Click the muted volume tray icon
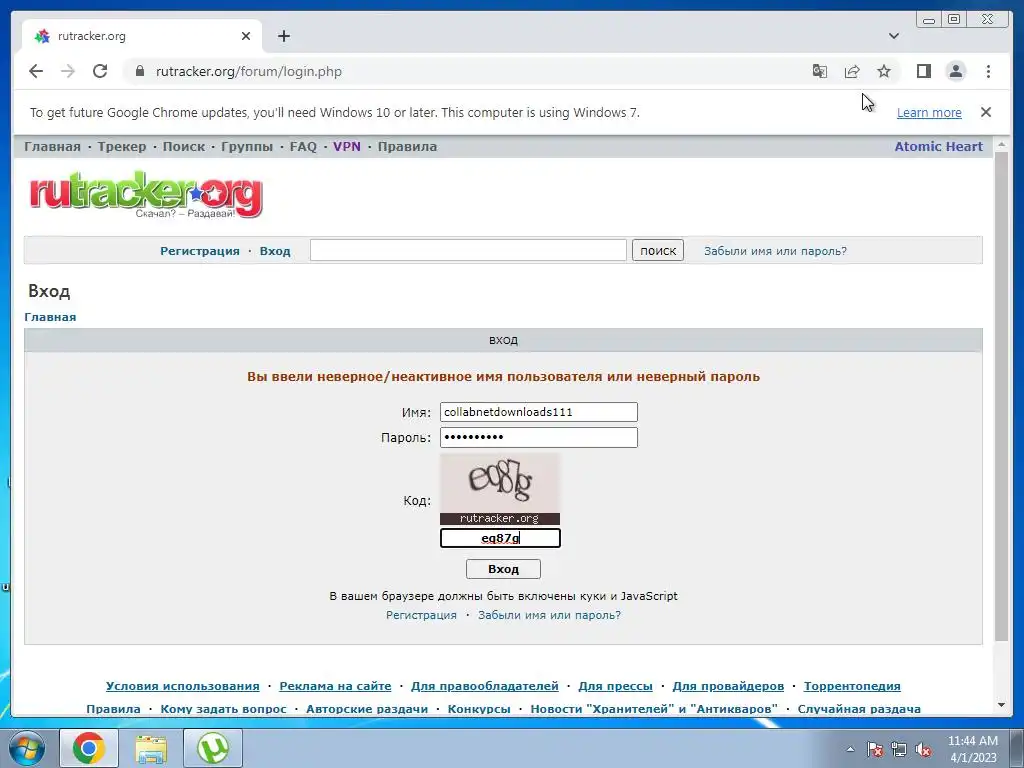This screenshot has height=768, width=1024. click(x=923, y=749)
